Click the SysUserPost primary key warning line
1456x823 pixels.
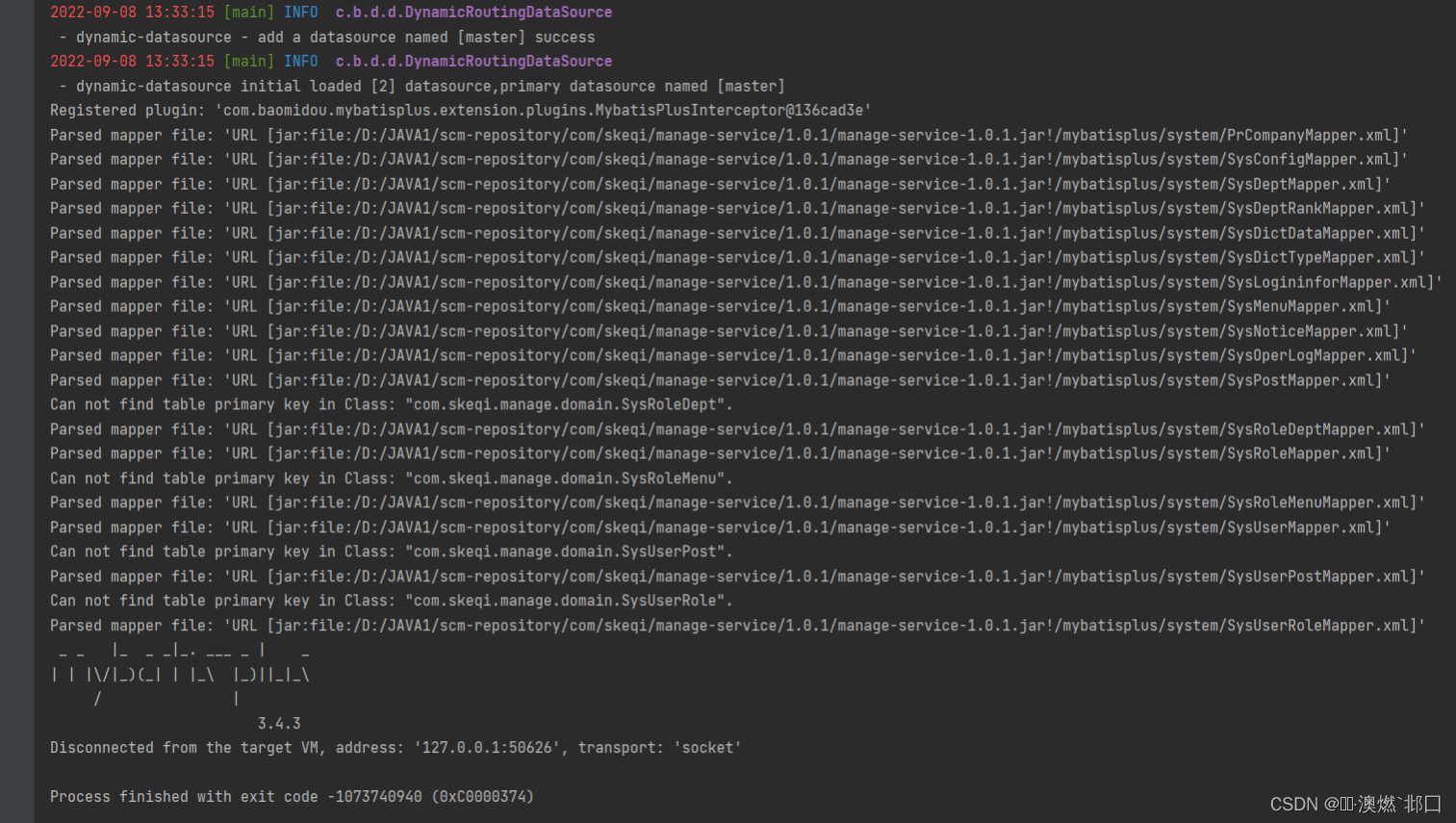(x=390, y=552)
